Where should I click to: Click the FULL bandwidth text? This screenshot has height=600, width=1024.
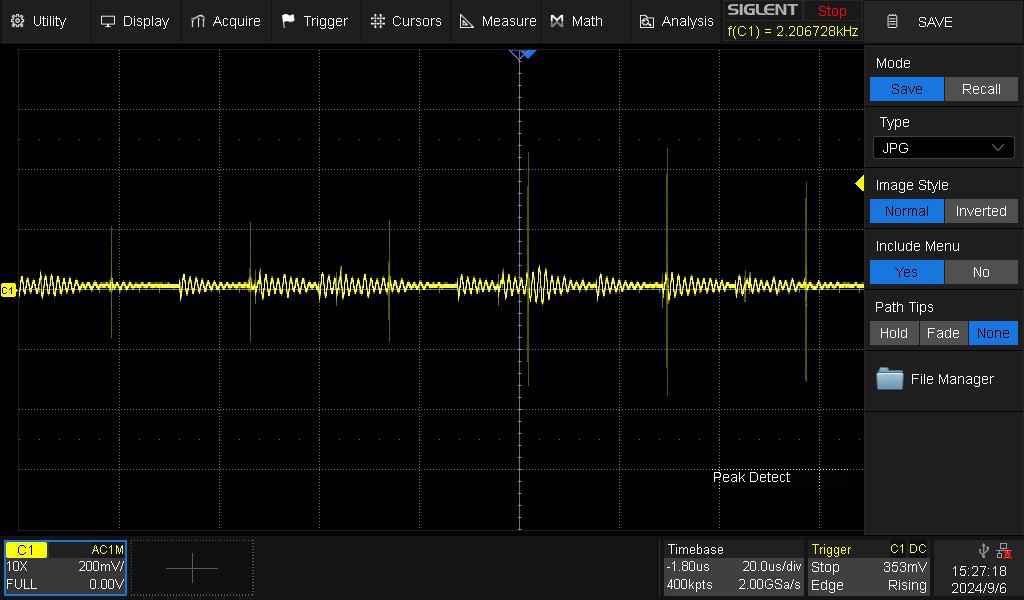click(22, 584)
